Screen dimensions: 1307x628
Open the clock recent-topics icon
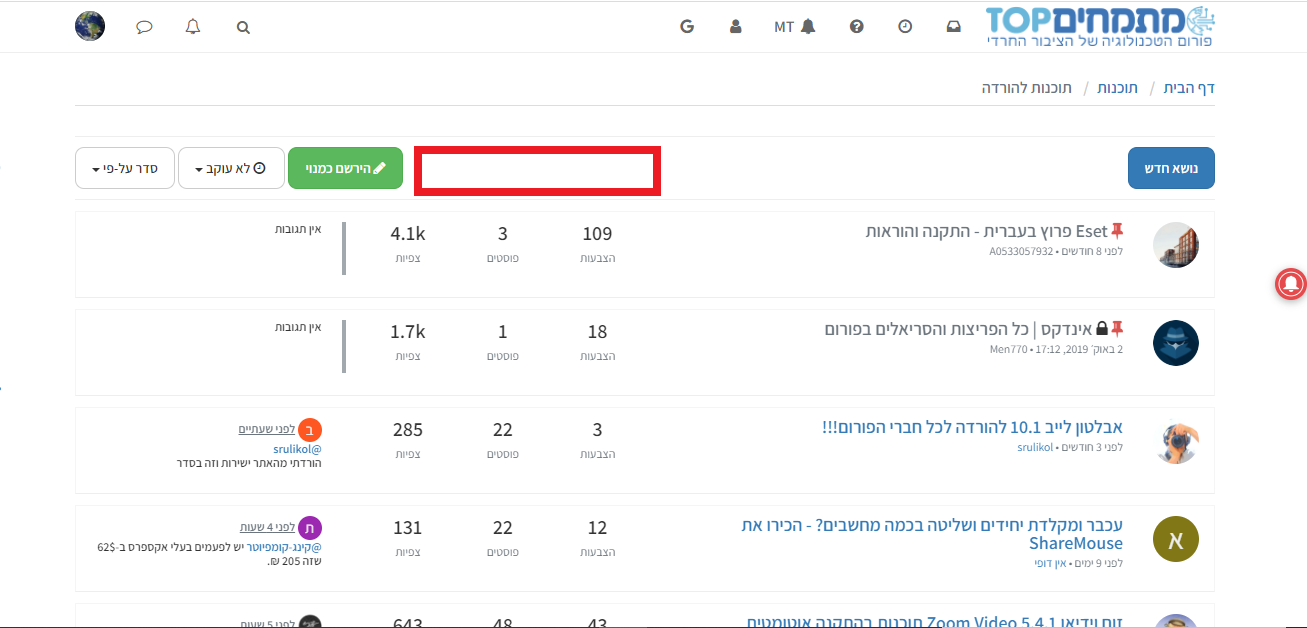(905, 27)
